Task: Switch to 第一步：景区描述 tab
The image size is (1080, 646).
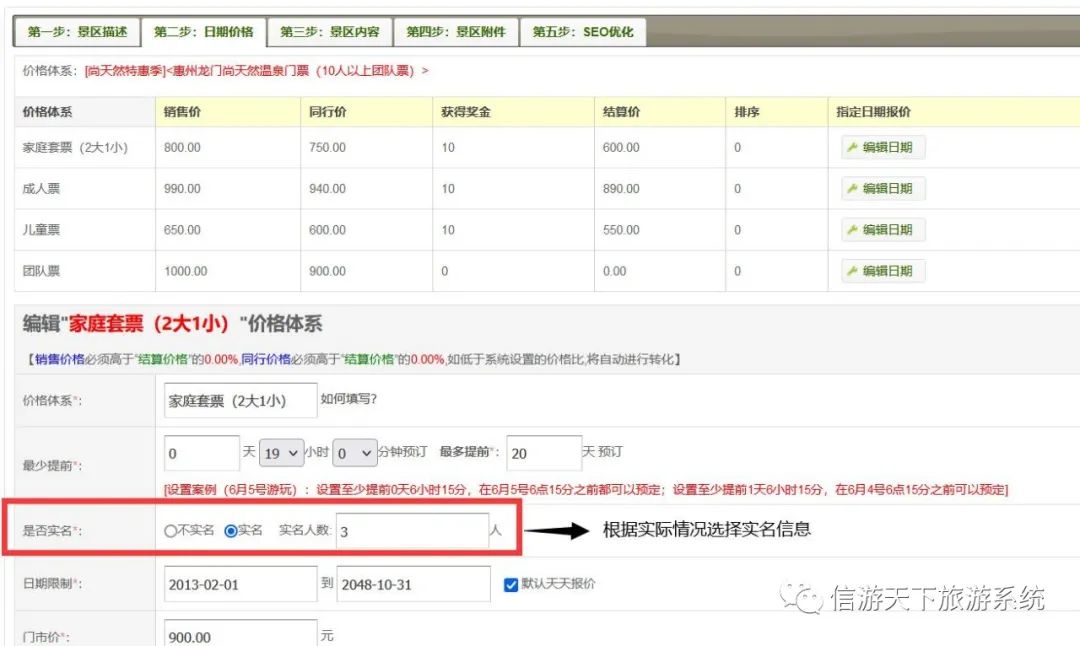Action: [x=75, y=32]
